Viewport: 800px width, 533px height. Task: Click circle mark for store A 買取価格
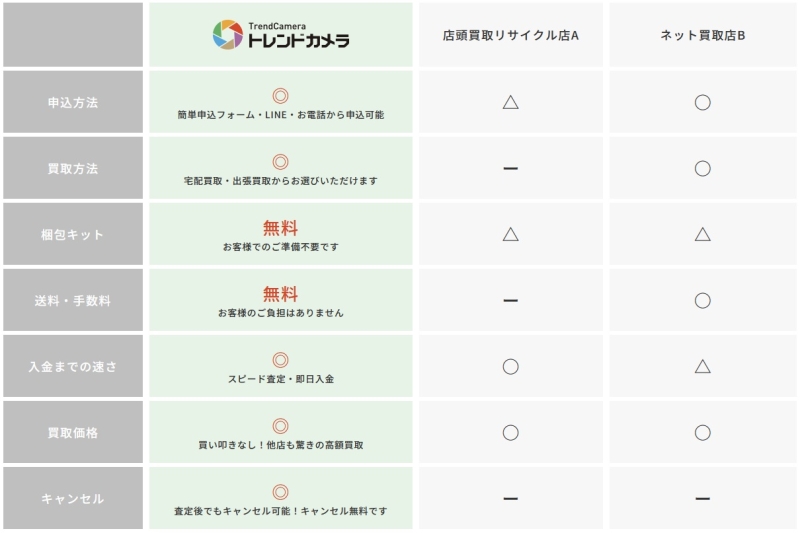click(510, 432)
